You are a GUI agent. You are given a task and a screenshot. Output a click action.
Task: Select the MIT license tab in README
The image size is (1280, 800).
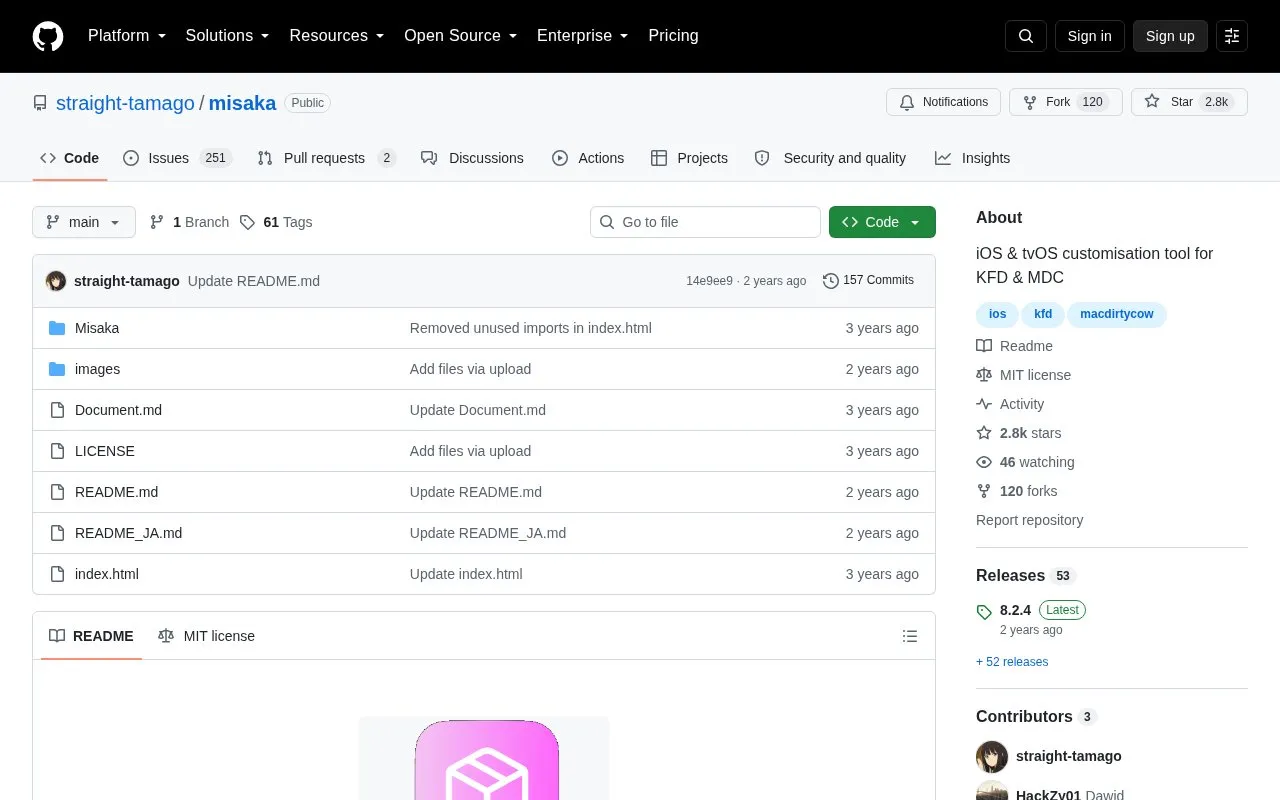pos(207,636)
